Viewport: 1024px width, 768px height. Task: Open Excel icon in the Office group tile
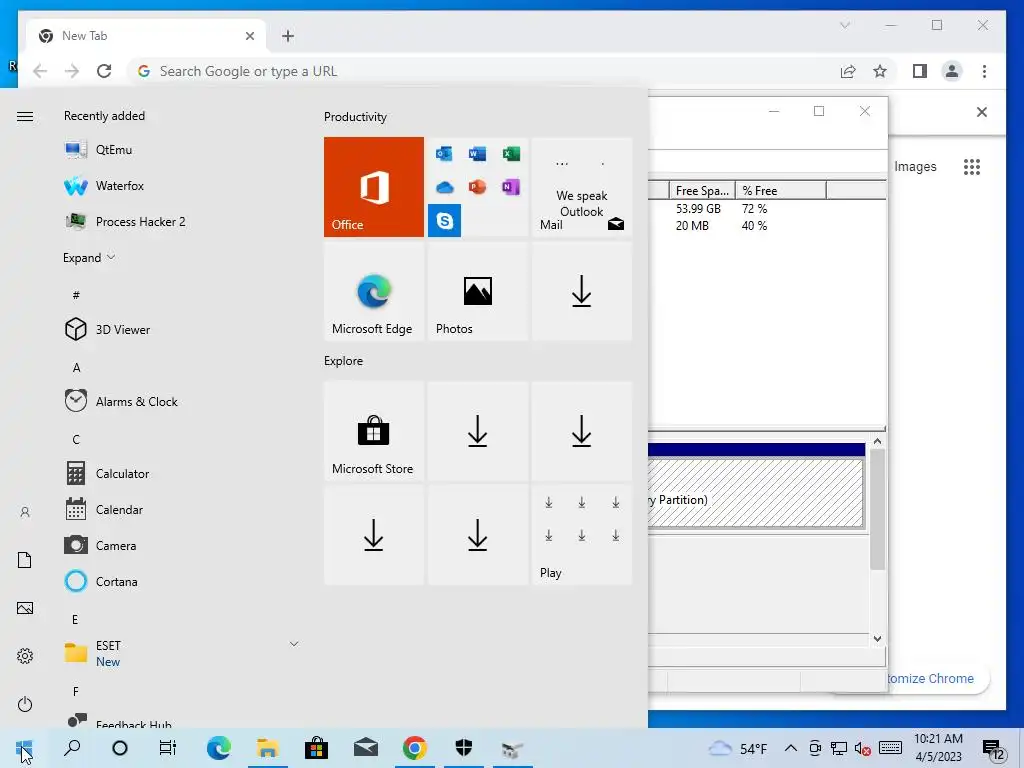pos(511,154)
